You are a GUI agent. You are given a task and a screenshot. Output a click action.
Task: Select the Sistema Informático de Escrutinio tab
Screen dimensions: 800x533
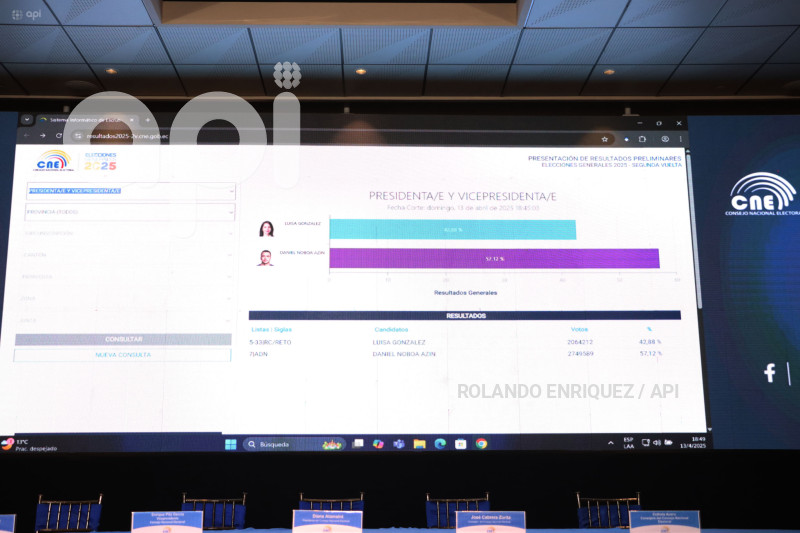click(87, 120)
